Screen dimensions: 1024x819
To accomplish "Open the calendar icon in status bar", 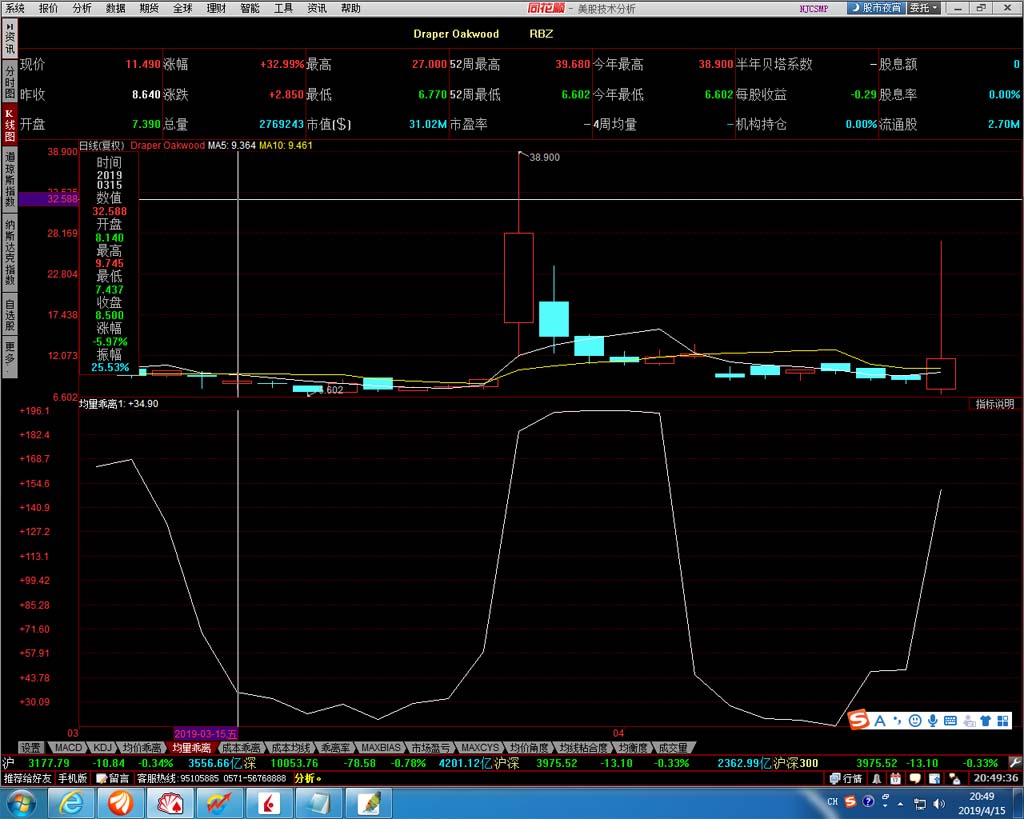I will click(x=895, y=778).
